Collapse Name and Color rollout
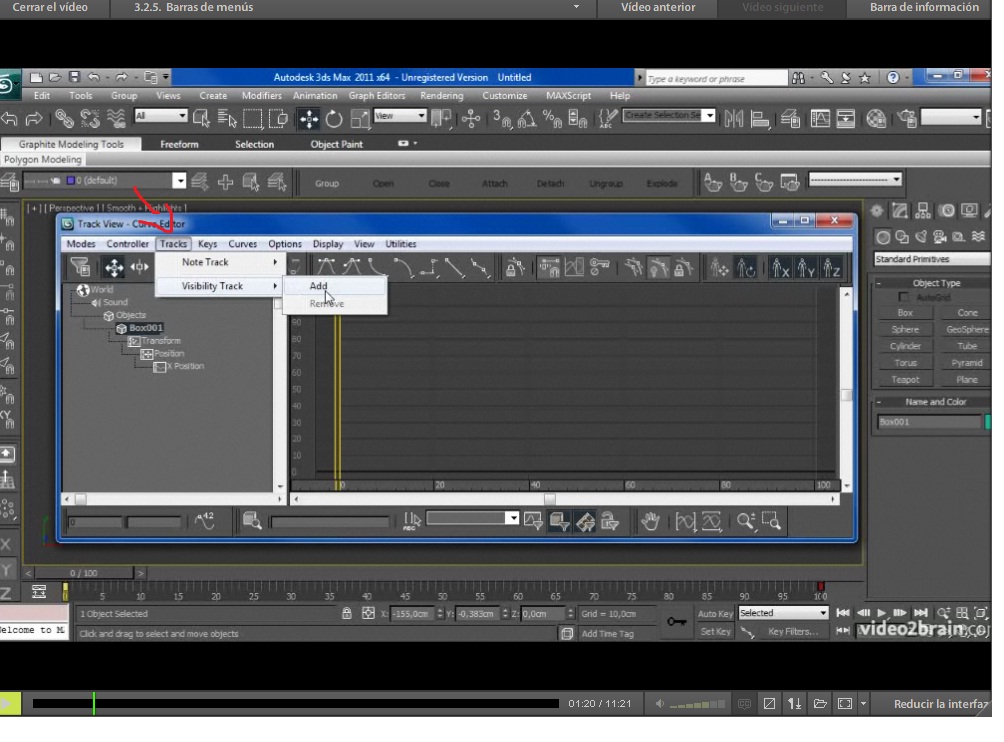Screen dimensions: 1004x742 point(932,402)
